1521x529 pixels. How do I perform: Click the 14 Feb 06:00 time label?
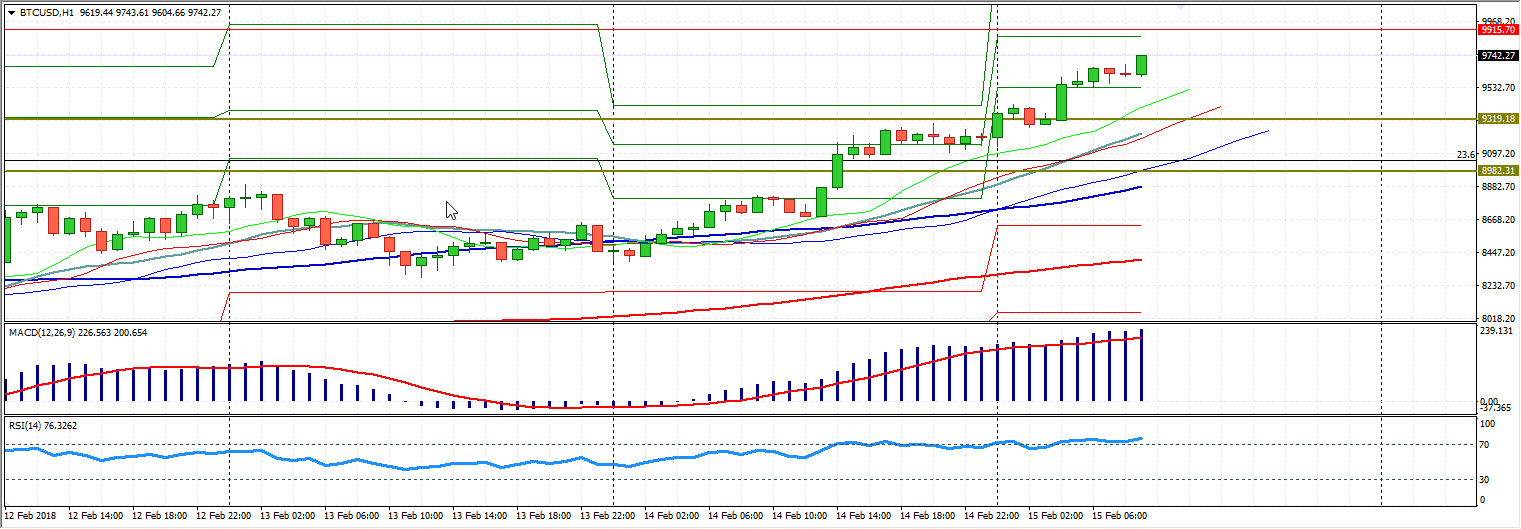734,516
